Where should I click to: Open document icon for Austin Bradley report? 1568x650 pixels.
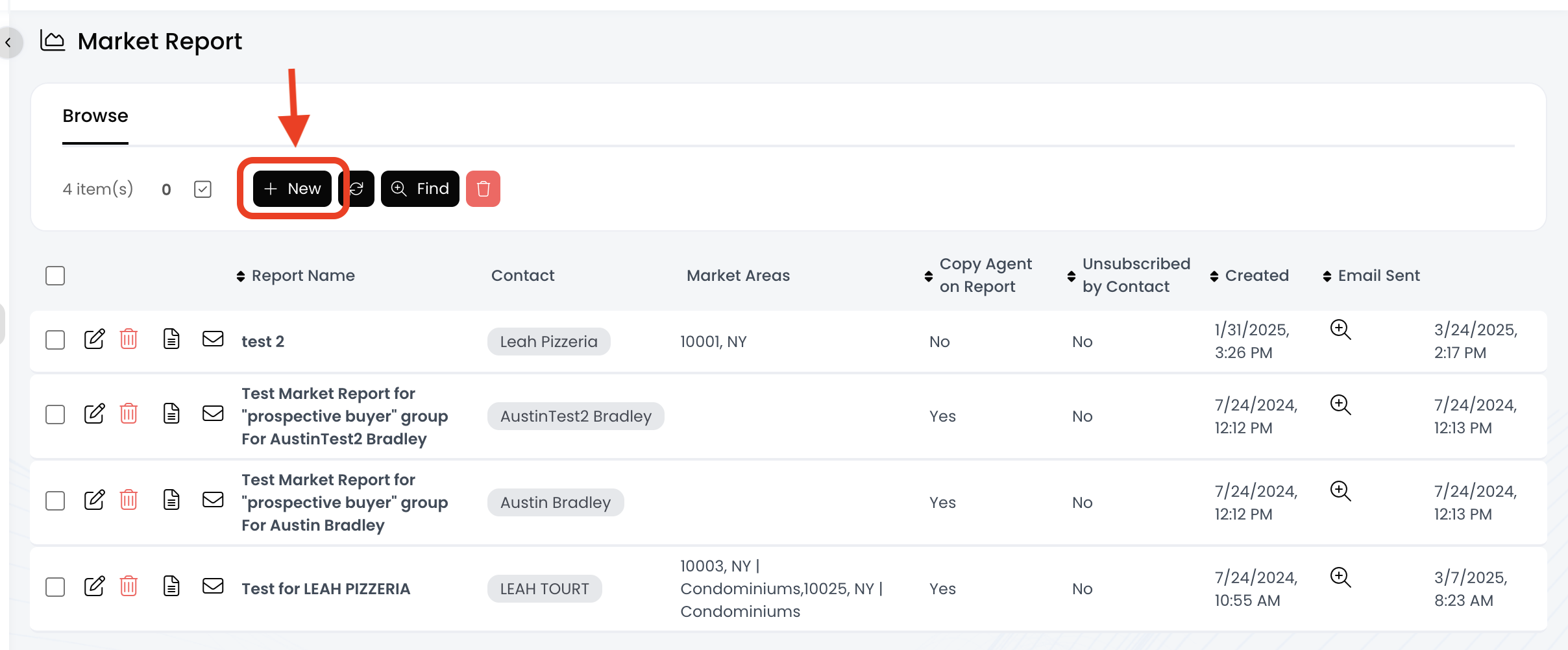coord(171,500)
